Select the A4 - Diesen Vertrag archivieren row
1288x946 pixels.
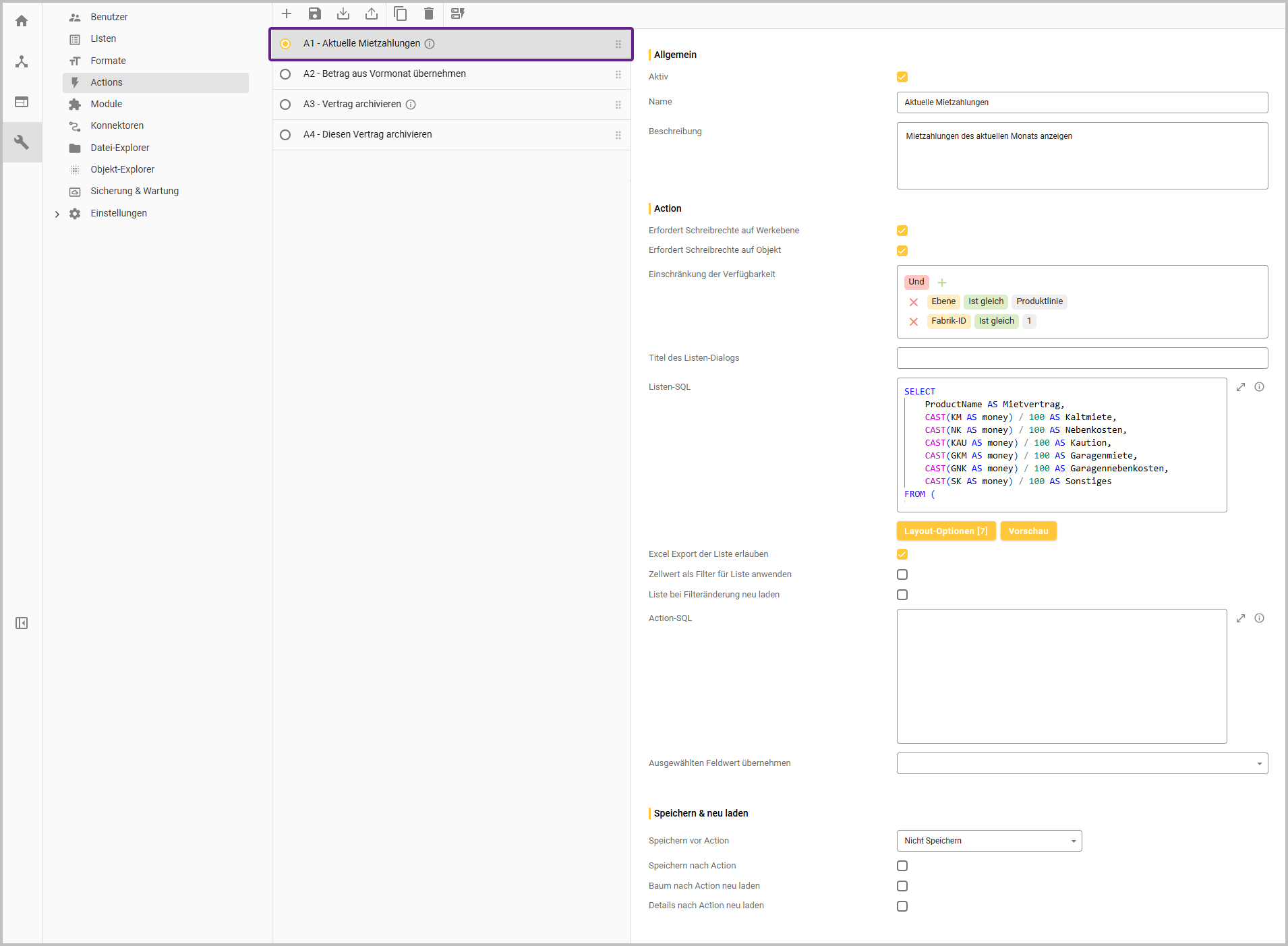[451, 135]
